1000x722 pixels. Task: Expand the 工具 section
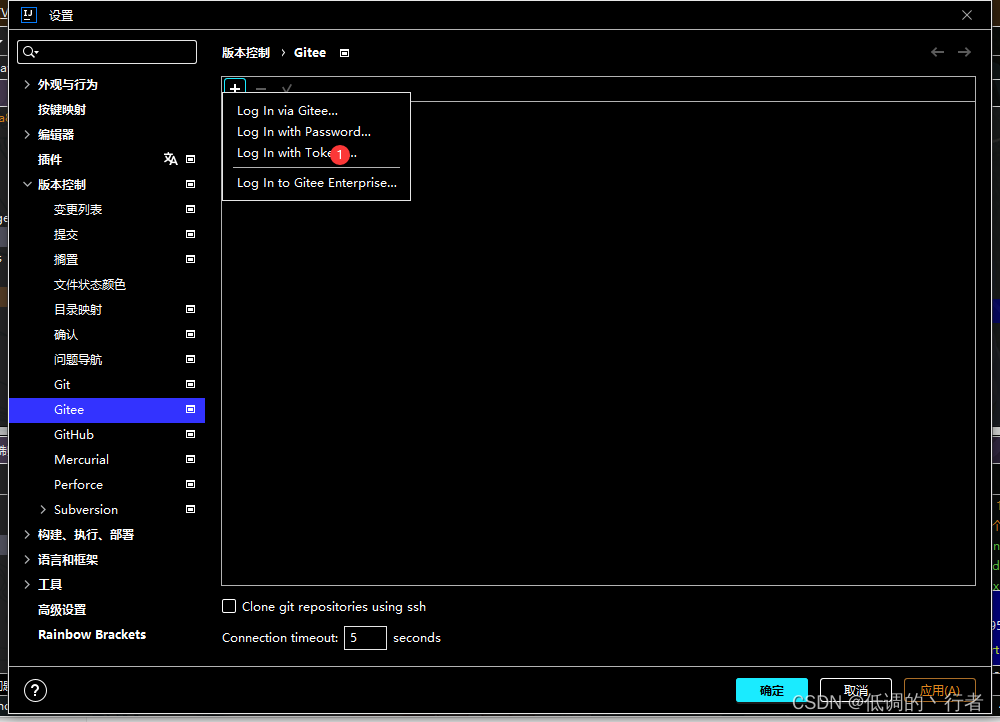27,584
